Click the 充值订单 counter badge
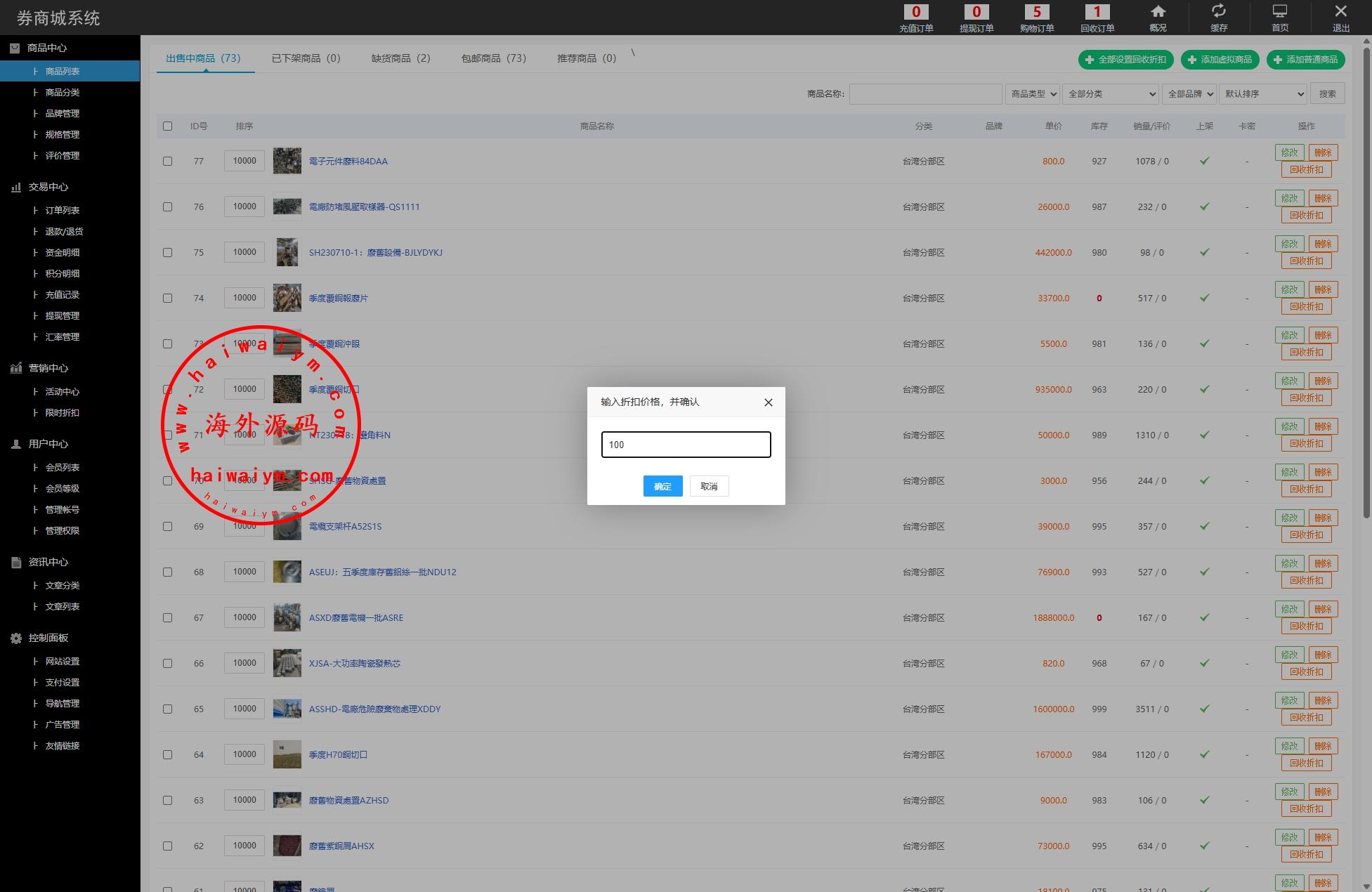1372x892 pixels. point(916,12)
